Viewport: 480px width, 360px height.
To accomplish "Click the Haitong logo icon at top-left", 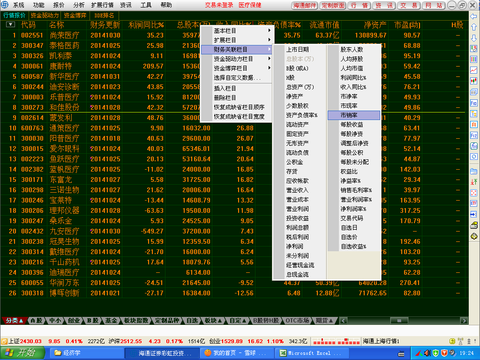I will pos(5,5).
